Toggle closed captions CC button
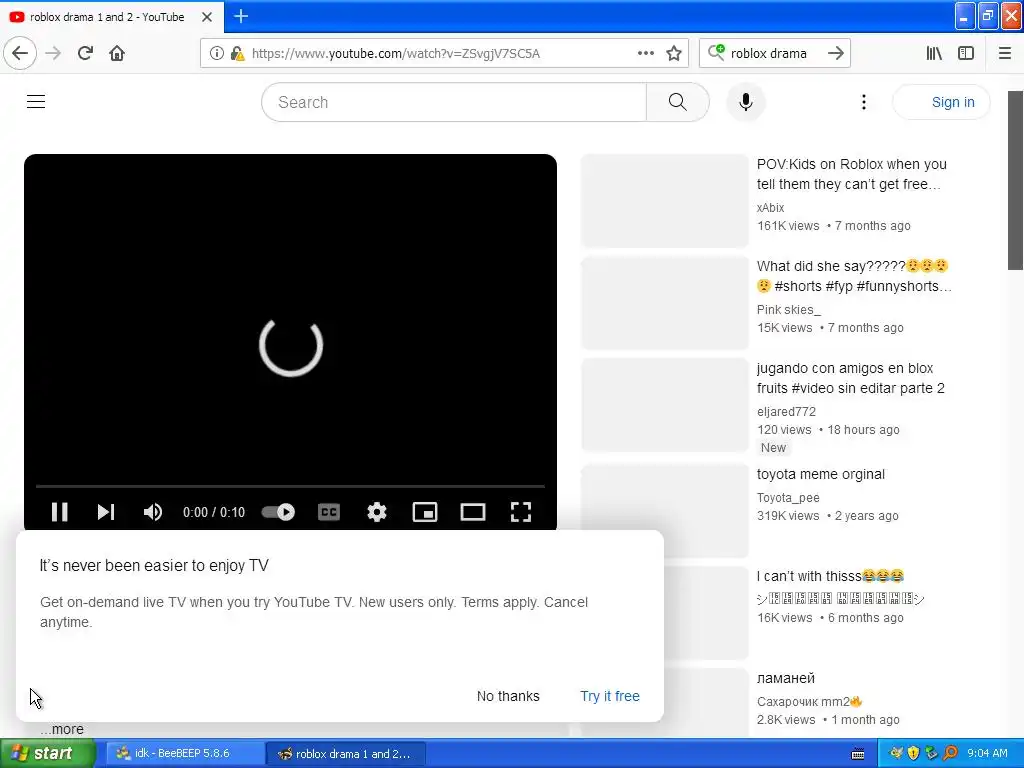 (x=328, y=512)
